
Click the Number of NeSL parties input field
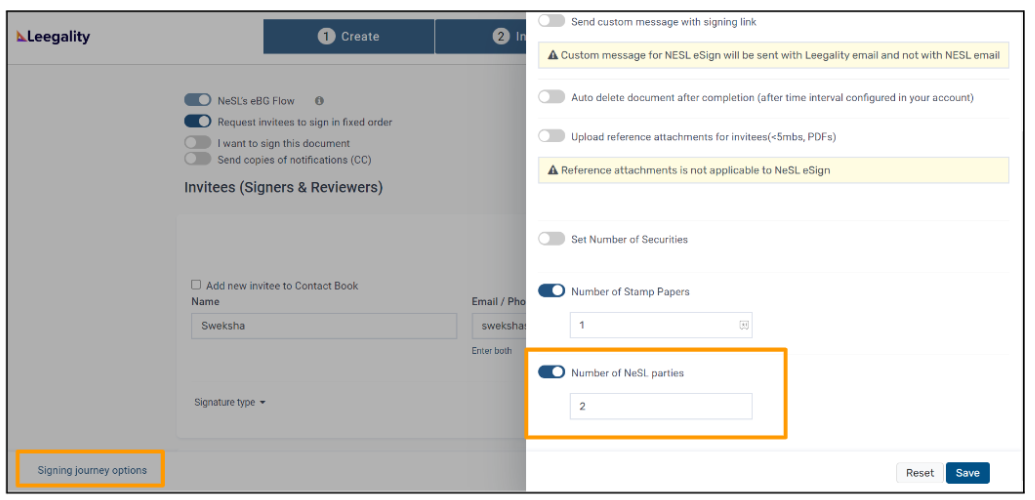[x=661, y=406]
